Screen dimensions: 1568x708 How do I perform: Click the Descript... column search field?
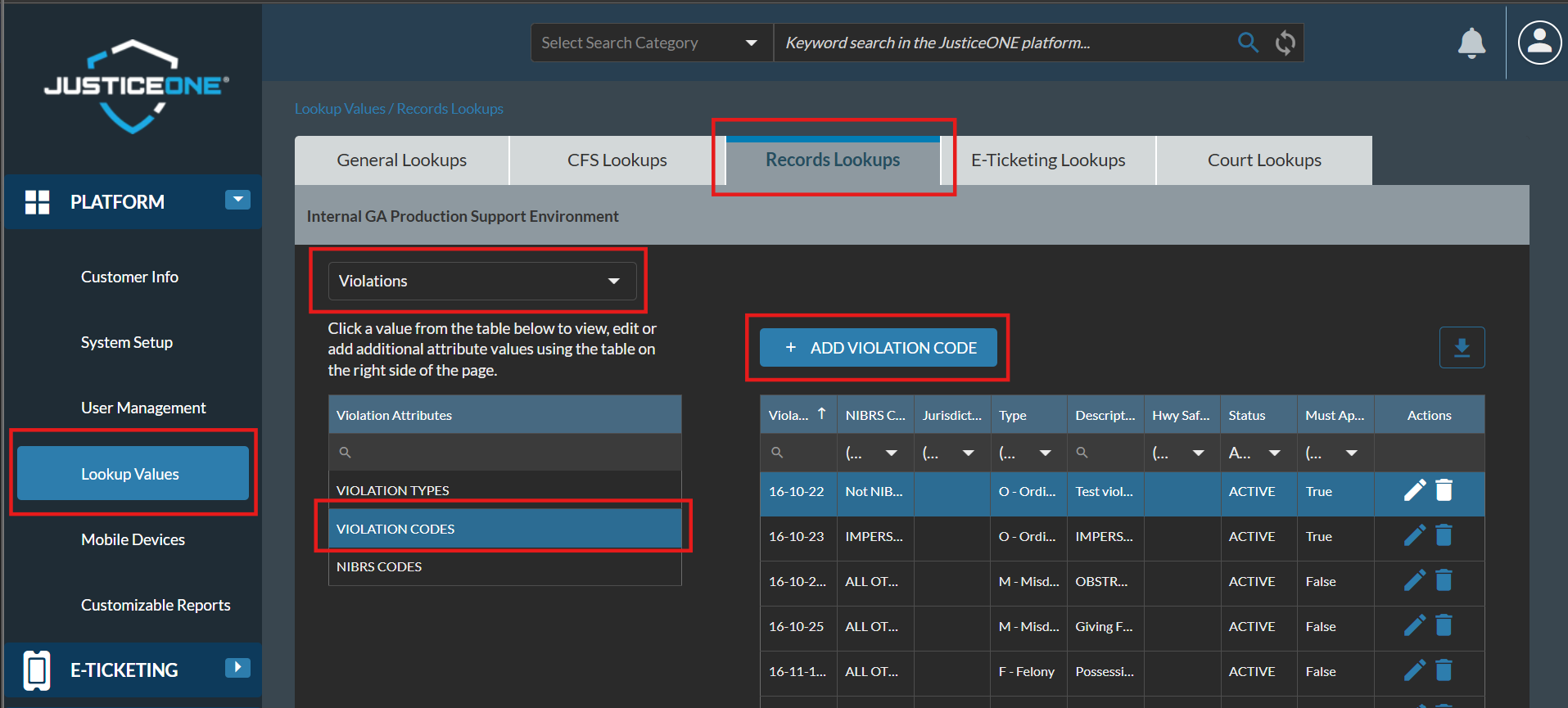point(1105,453)
